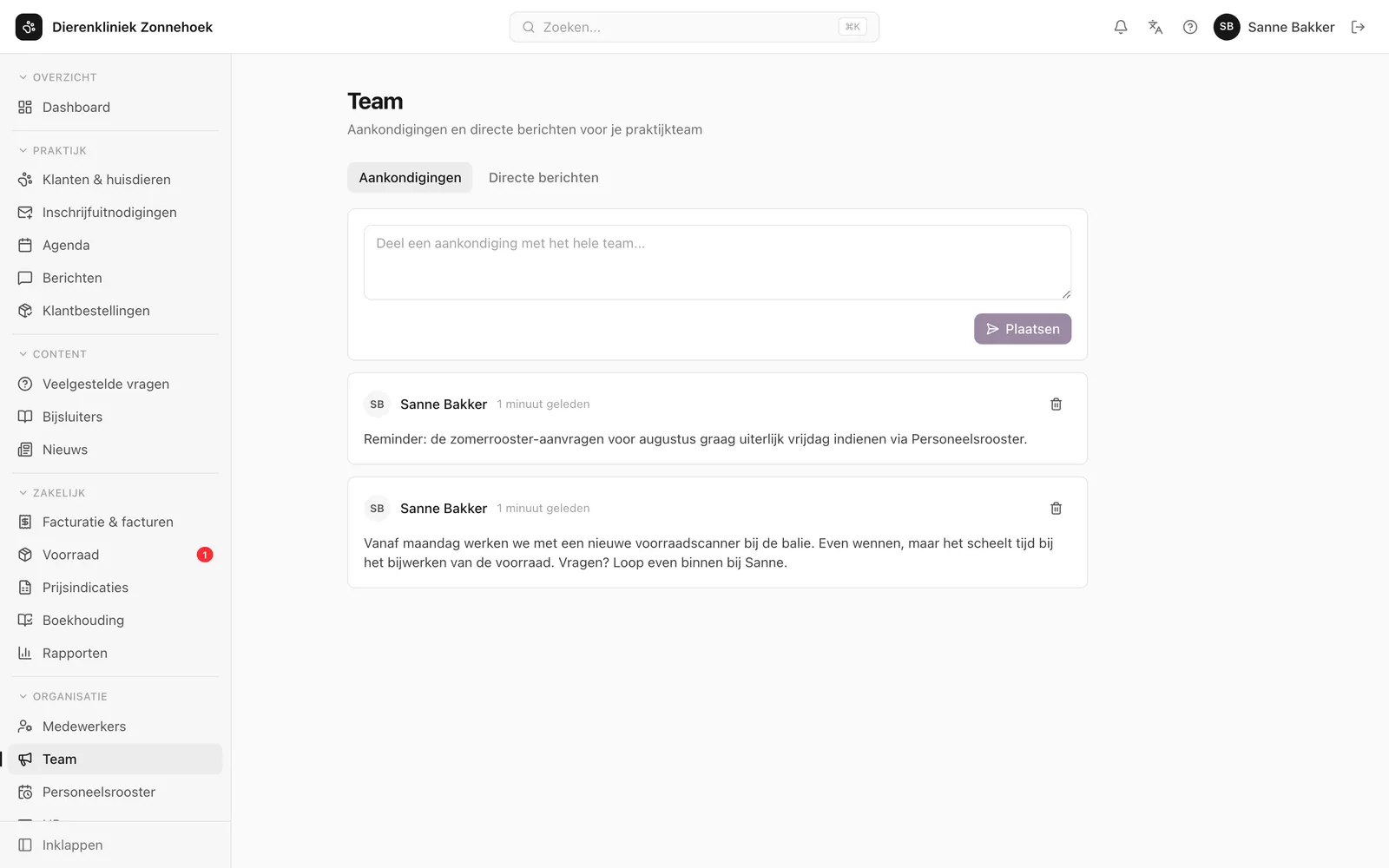Delete the voorraadscanner announcement with the trash icon
This screenshot has height=868, width=1389.
click(1057, 508)
